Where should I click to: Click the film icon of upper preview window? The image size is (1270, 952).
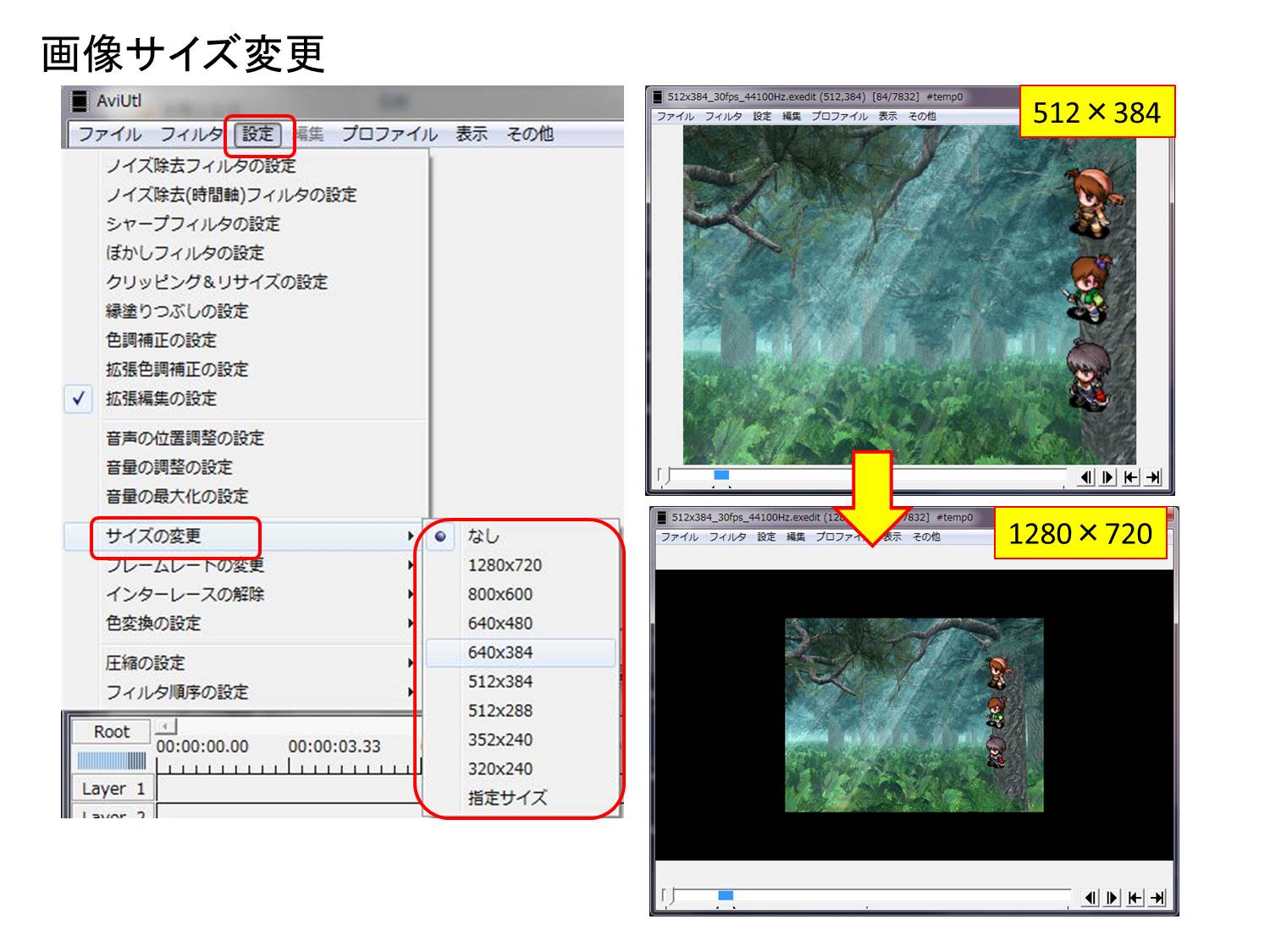pos(658,96)
